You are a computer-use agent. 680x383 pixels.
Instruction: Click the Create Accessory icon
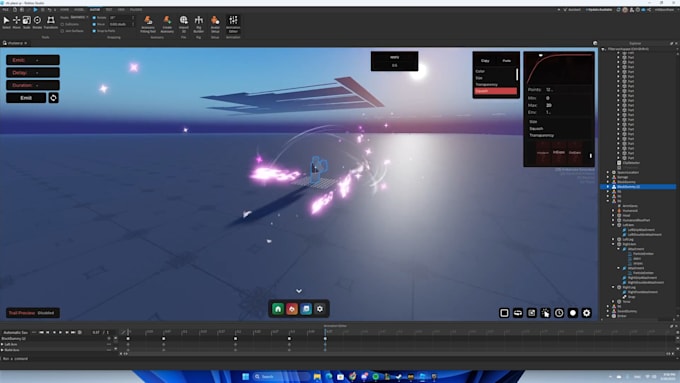pos(167,24)
